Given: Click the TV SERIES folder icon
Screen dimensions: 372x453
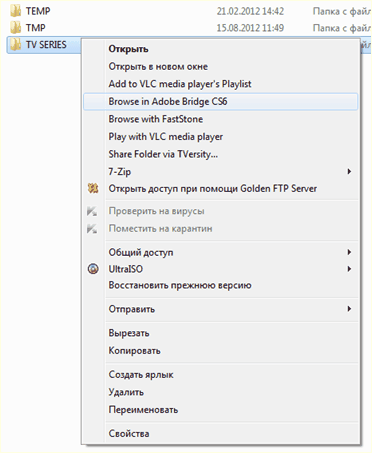Looking at the screenshot, I should pos(15,45).
